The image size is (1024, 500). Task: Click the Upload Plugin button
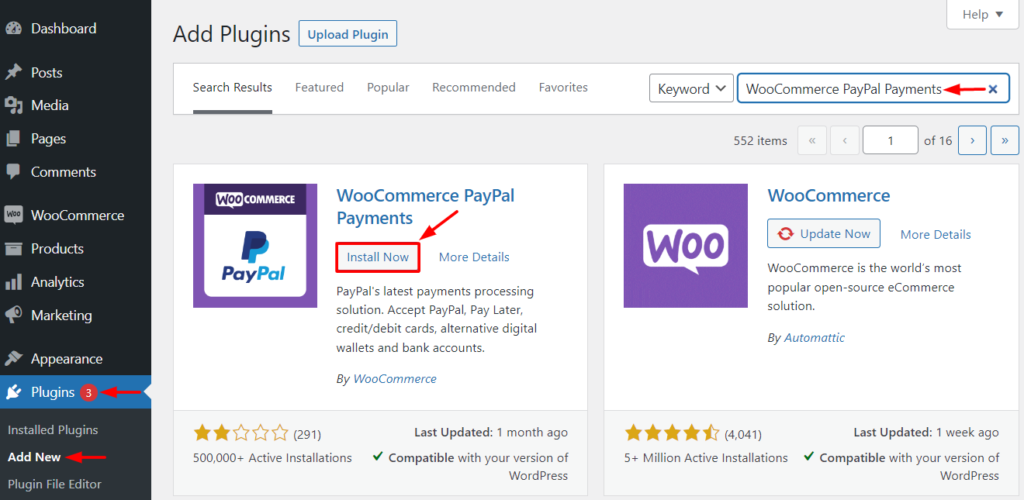click(x=347, y=34)
